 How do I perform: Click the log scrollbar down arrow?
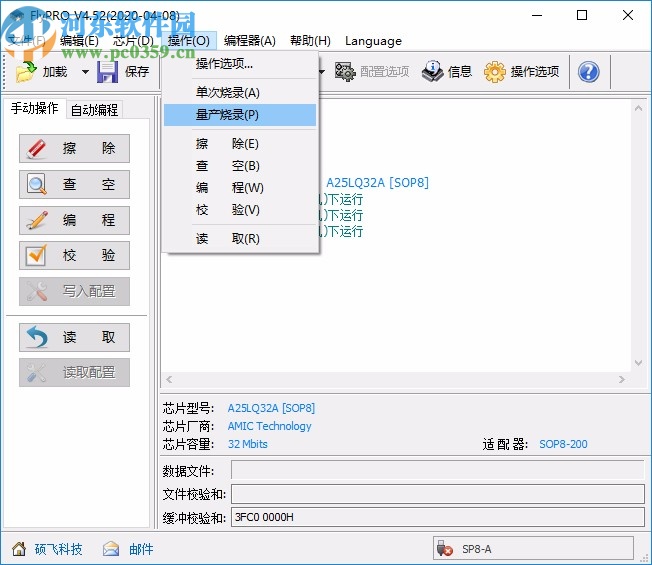coord(638,363)
